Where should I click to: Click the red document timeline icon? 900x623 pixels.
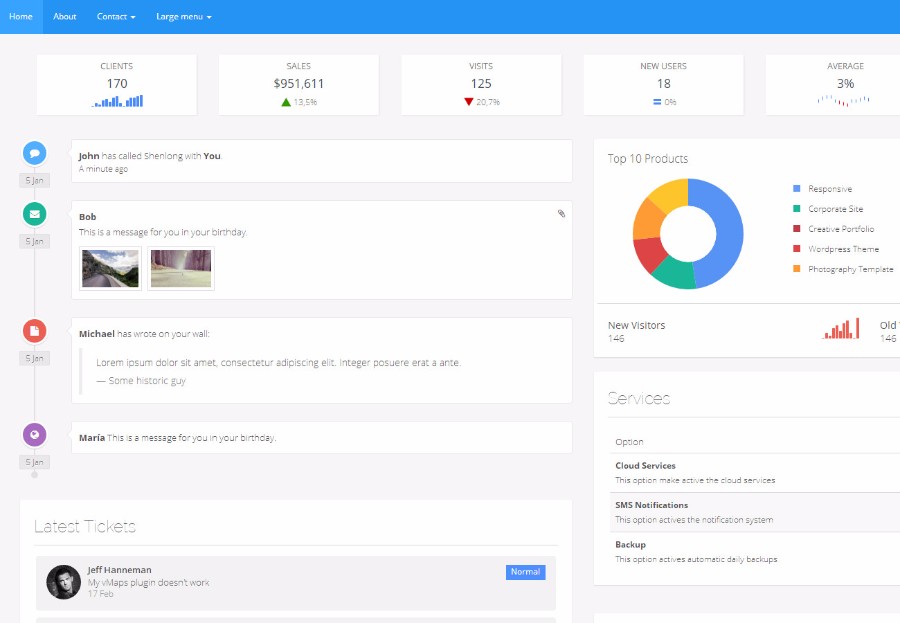point(34,331)
